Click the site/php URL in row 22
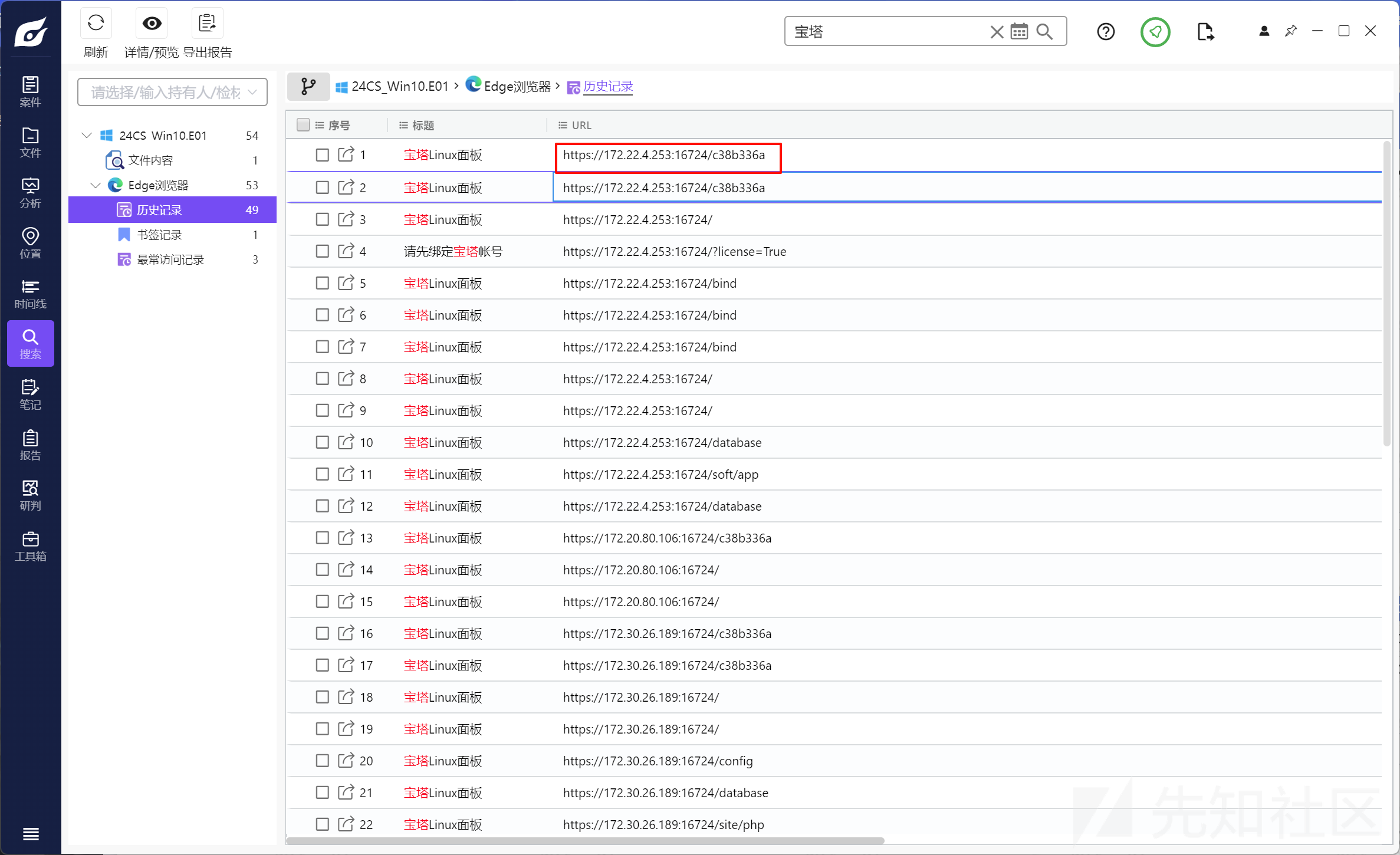Image resolution: width=1400 pixels, height=855 pixels. (663, 825)
